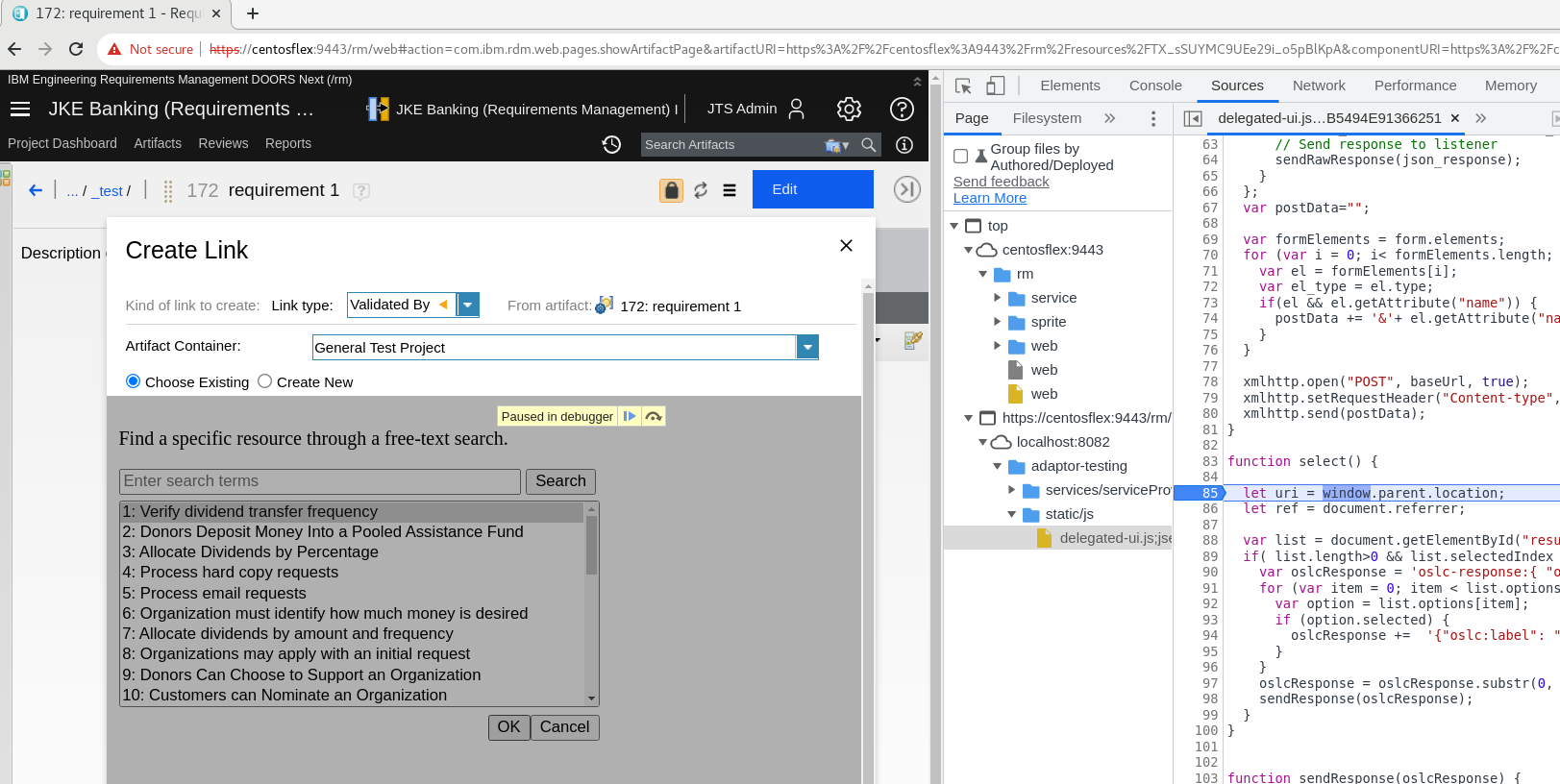Viewport: 1560px width, 784px height.
Task: Click the Not secure warning icon
Action: [x=114, y=49]
